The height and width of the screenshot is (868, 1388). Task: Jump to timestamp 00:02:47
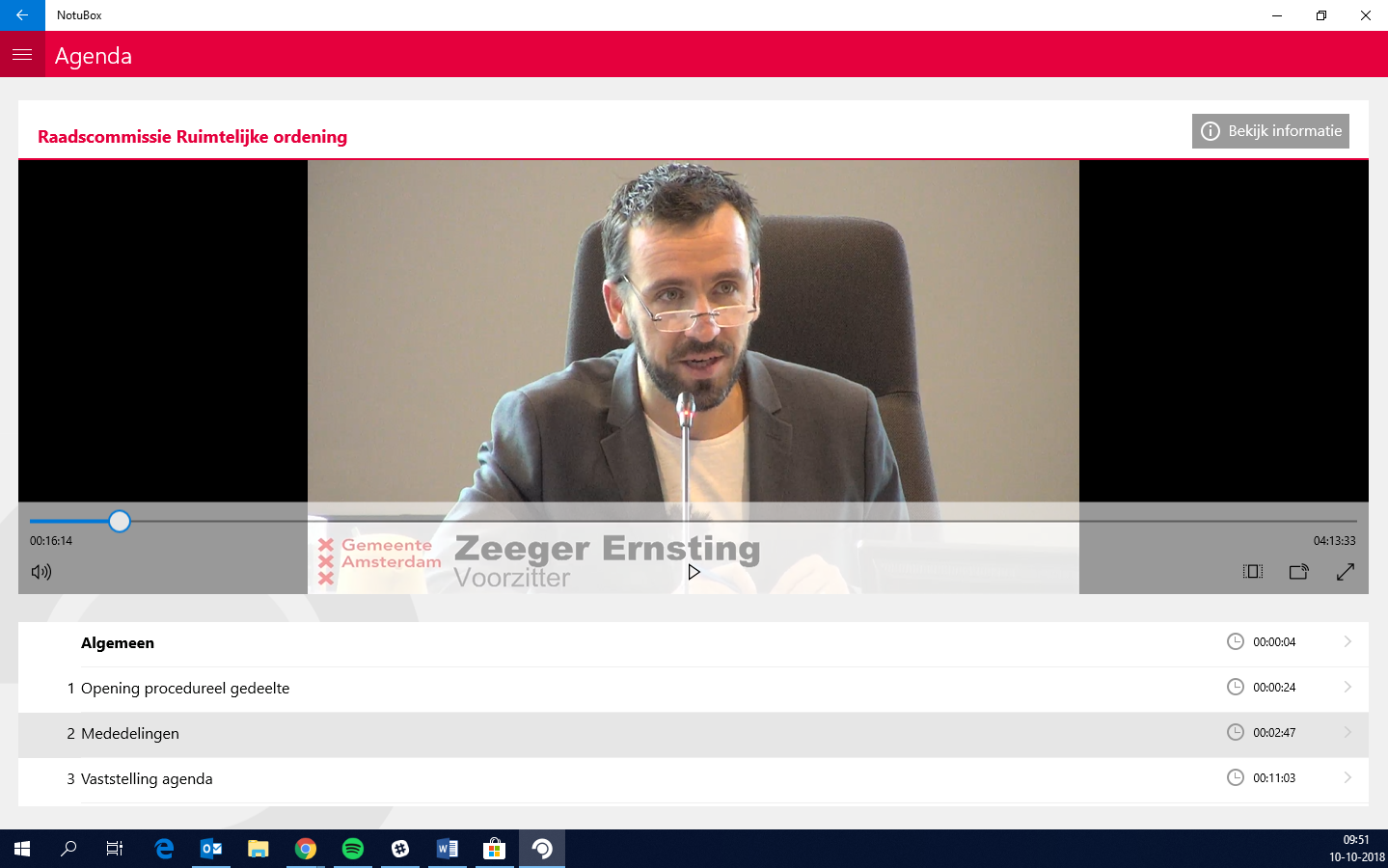tap(1274, 733)
